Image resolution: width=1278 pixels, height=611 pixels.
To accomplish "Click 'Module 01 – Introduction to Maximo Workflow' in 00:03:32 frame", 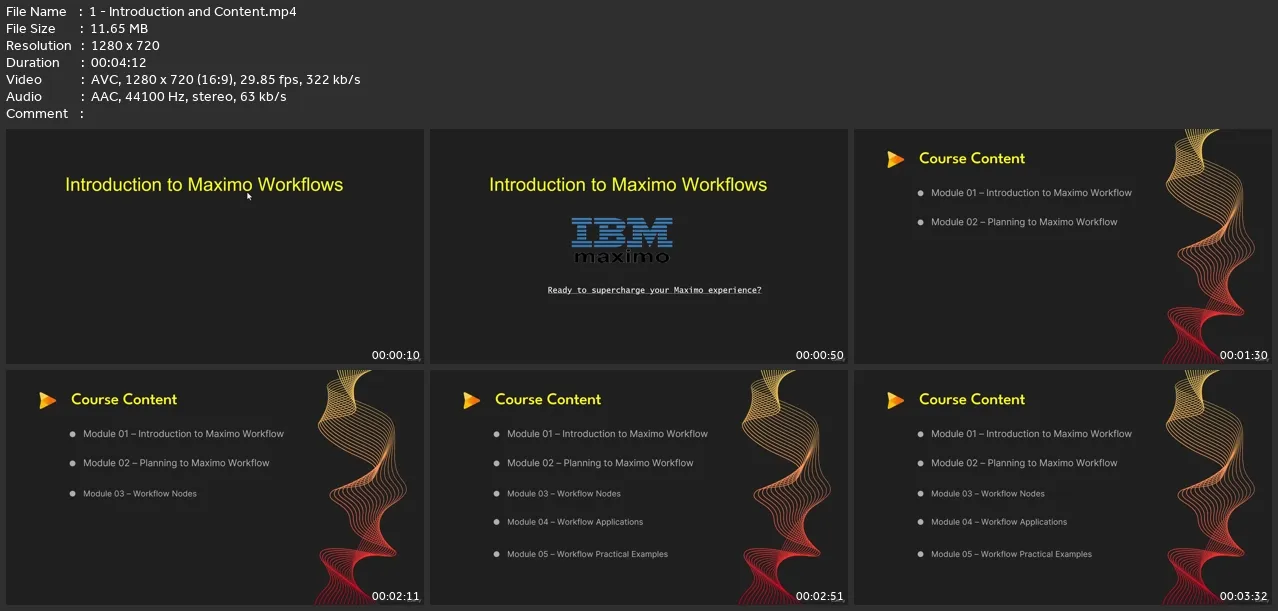I will [x=1031, y=434].
